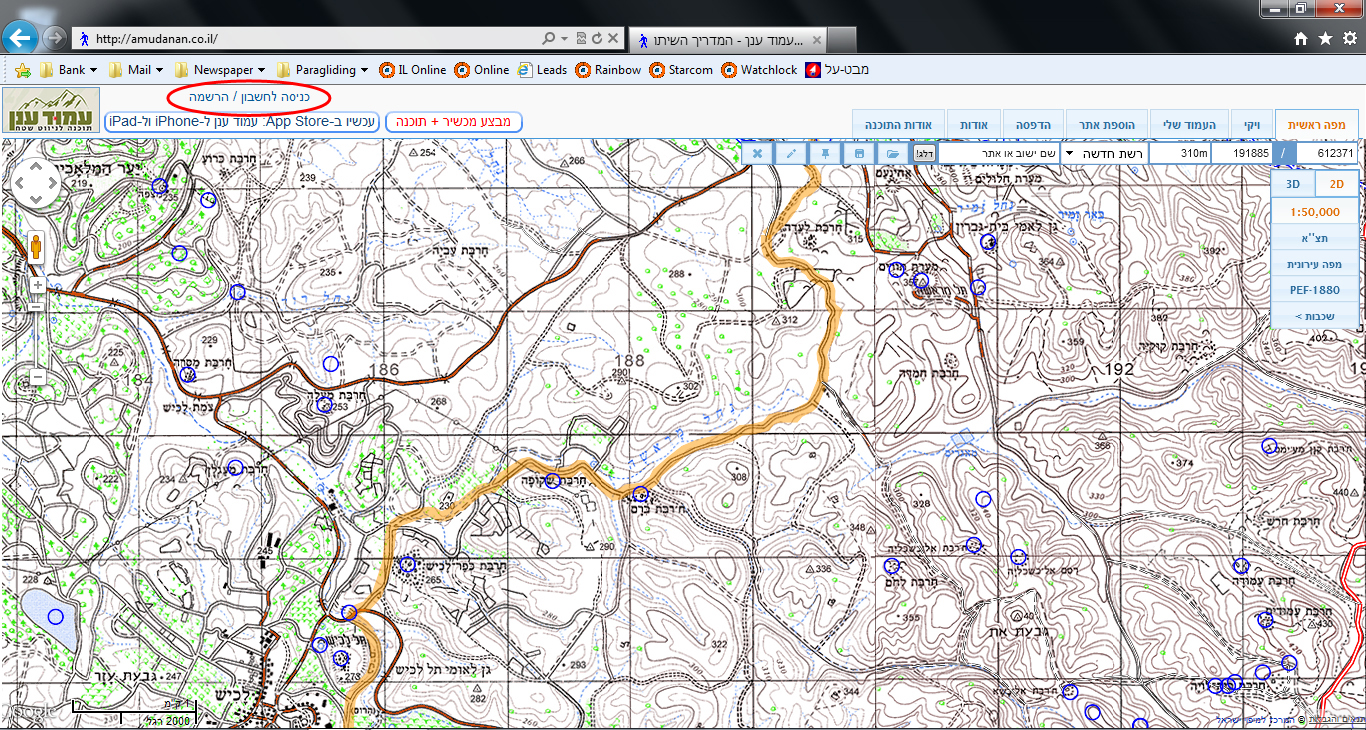This screenshot has width=1366, height=730.
Task: Click the save diskette icon in map toolbar
Action: 858,153
